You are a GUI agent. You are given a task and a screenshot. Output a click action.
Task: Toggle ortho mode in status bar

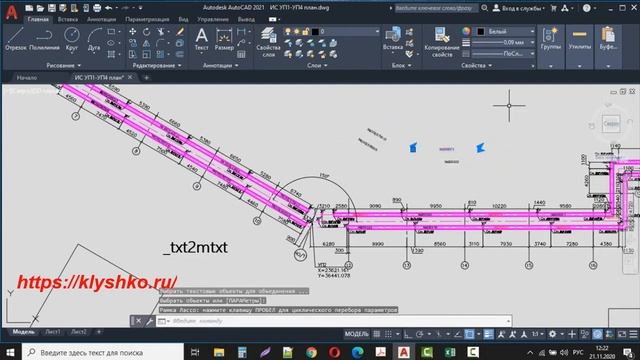(408, 334)
